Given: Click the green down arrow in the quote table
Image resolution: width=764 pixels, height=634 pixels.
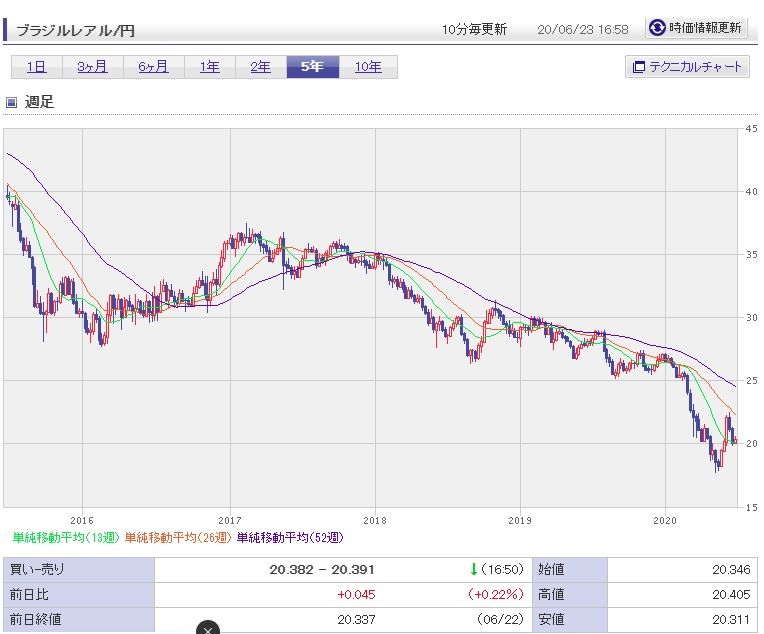Looking at the screenshot, I should coord(473,569).
